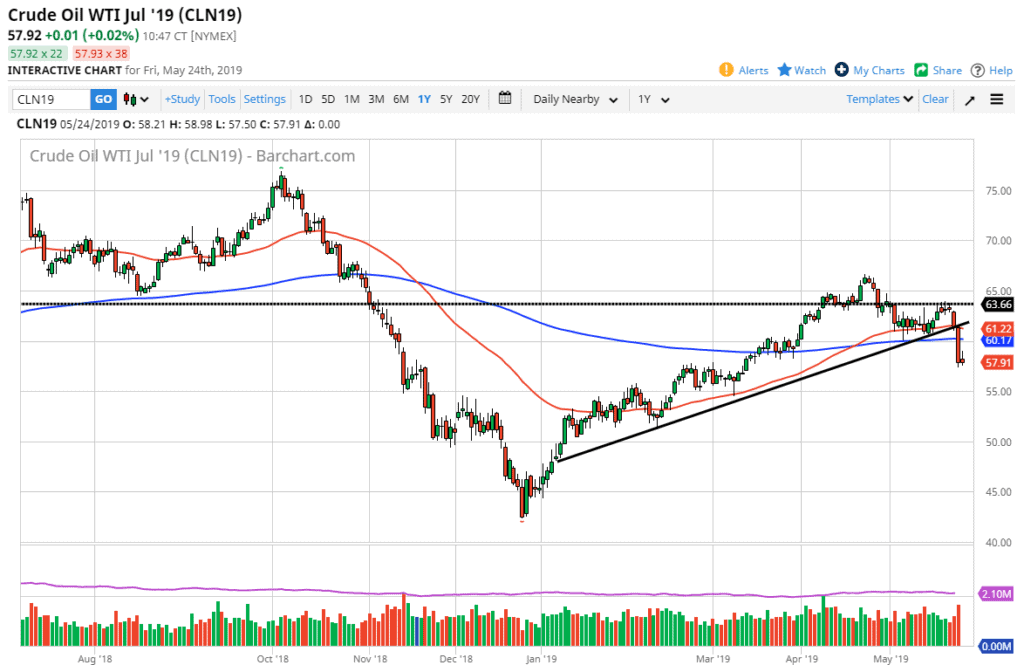Select the 5D time range
1024x665 pixels.
click(328, 99)
